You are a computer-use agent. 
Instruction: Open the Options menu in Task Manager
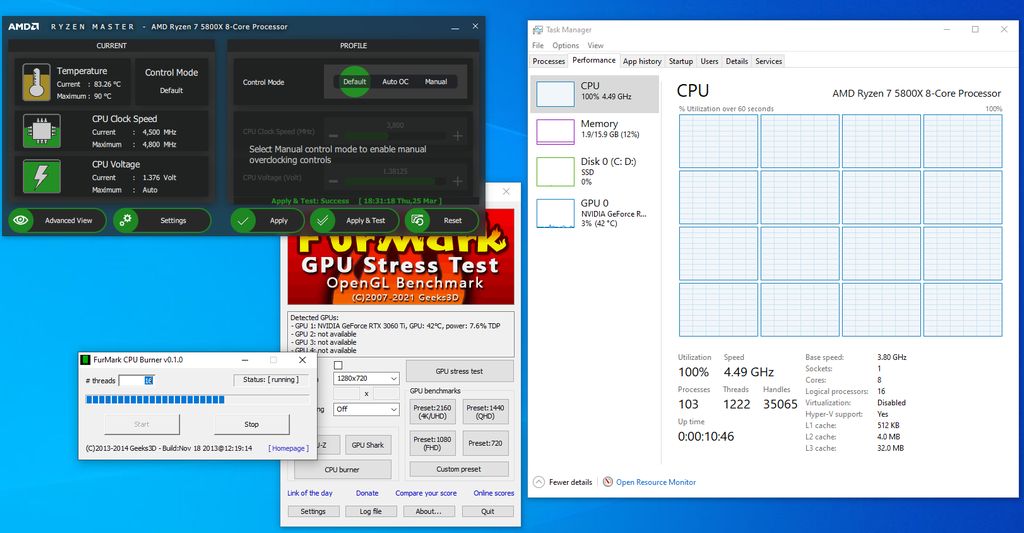click(566, 46)
